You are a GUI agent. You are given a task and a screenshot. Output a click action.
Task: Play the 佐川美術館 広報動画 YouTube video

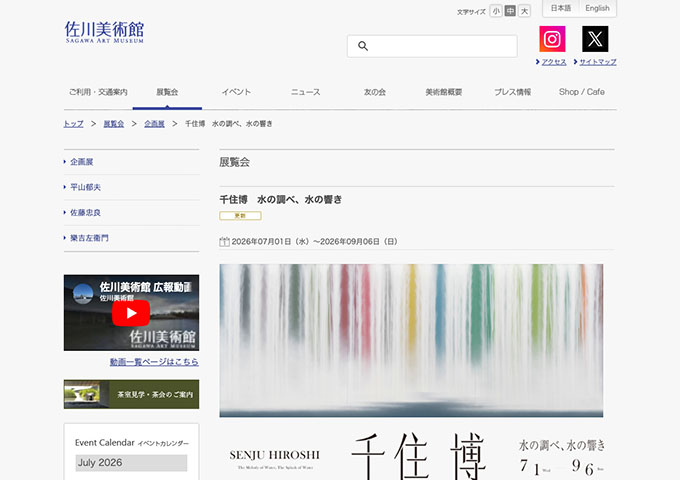(x=131, y=313)
